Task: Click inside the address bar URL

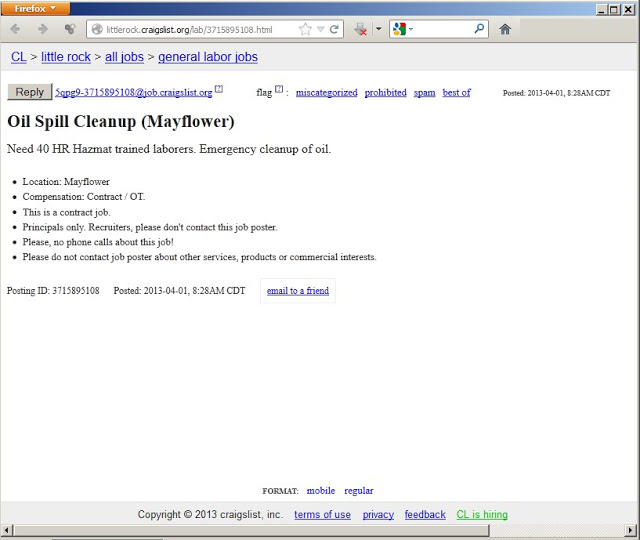Action: (x=189, y=30)
